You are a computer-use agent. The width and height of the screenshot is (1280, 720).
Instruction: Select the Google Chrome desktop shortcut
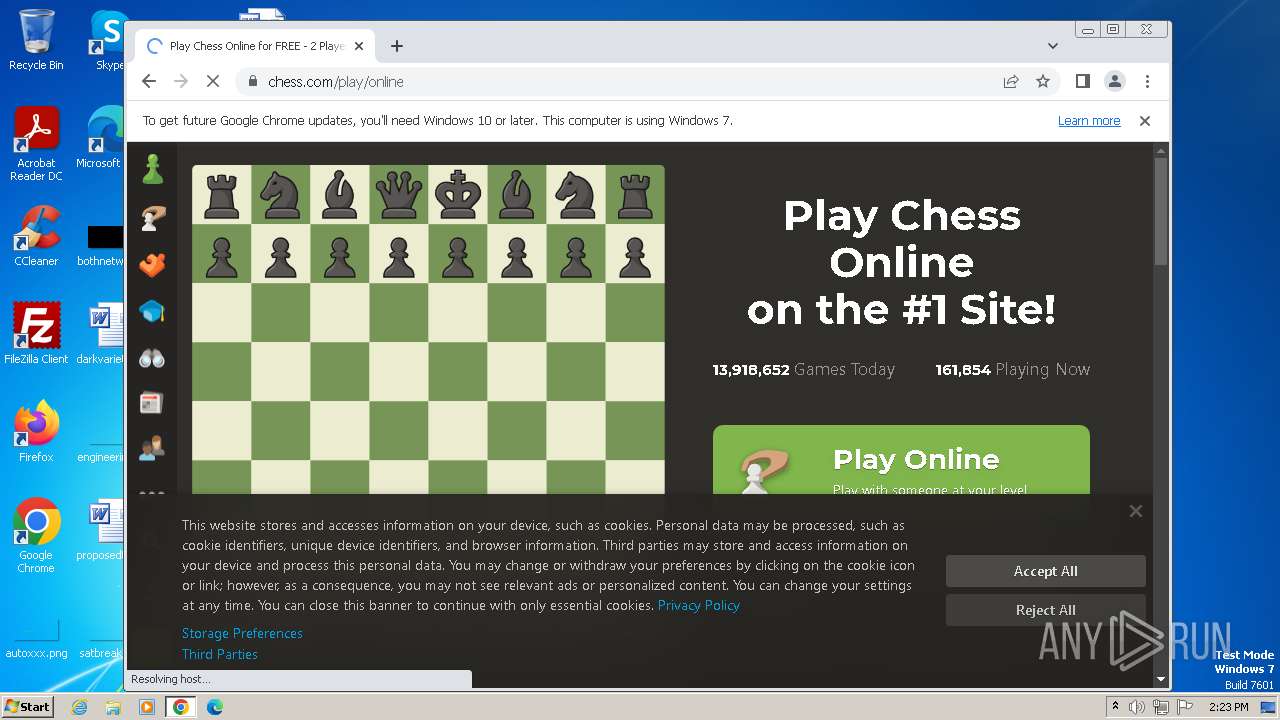pos(36,535)
